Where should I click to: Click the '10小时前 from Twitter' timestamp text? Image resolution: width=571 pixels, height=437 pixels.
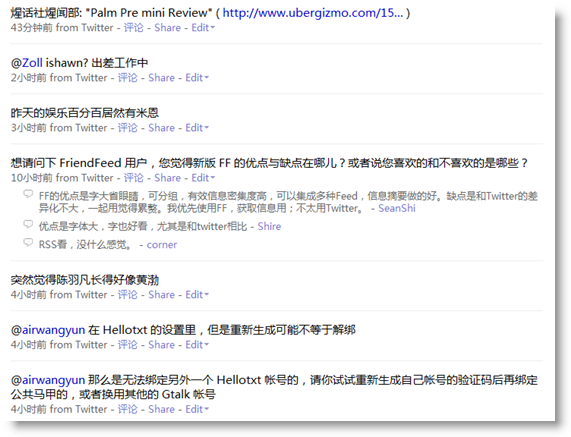[62, 178]
